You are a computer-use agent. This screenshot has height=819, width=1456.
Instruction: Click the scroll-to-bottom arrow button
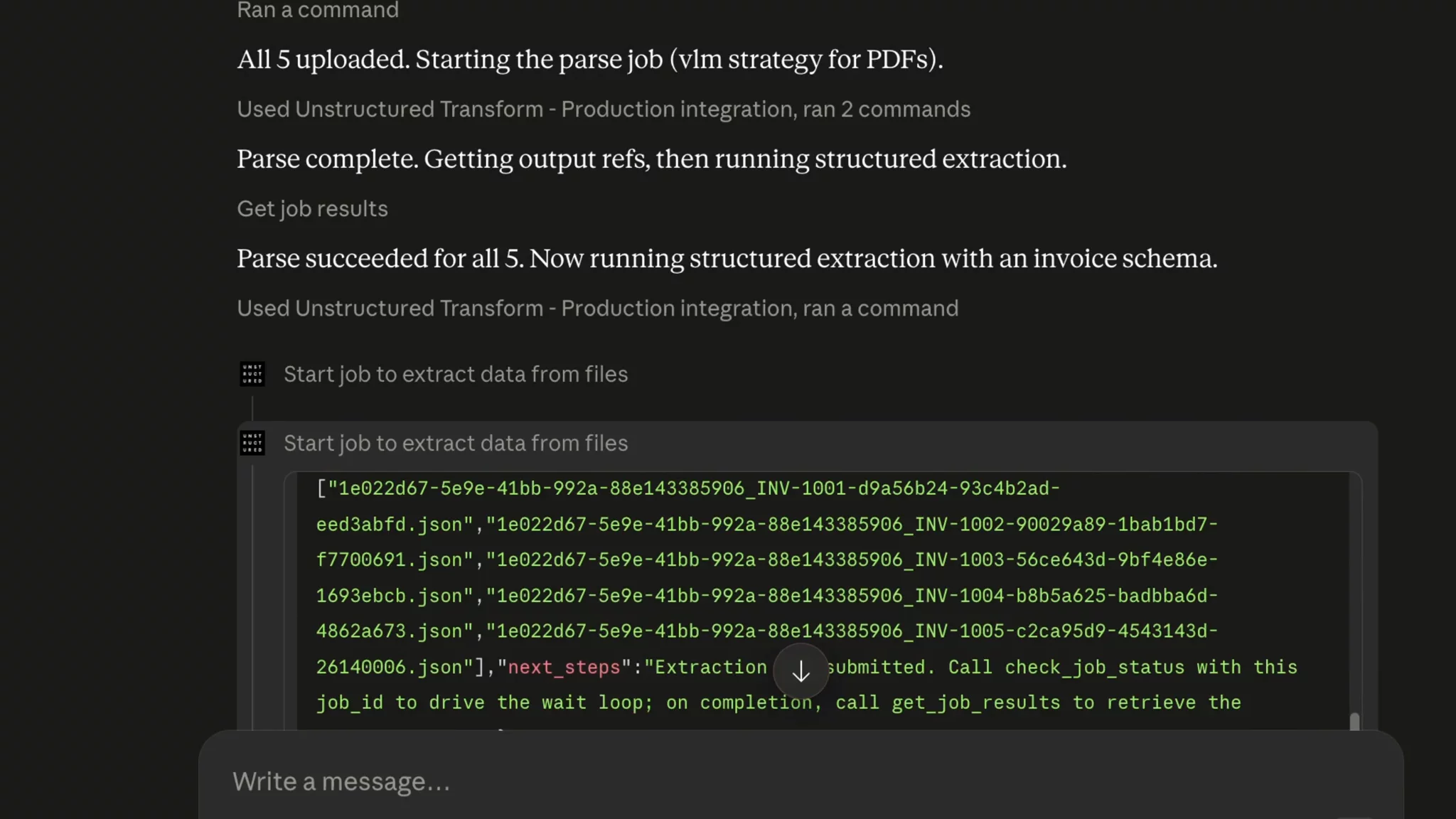pyautogui.click(x=801, y=671)
